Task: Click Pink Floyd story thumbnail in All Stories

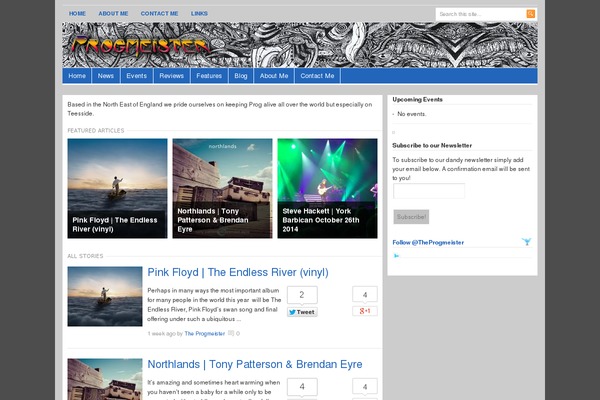Action: point(105,296)
